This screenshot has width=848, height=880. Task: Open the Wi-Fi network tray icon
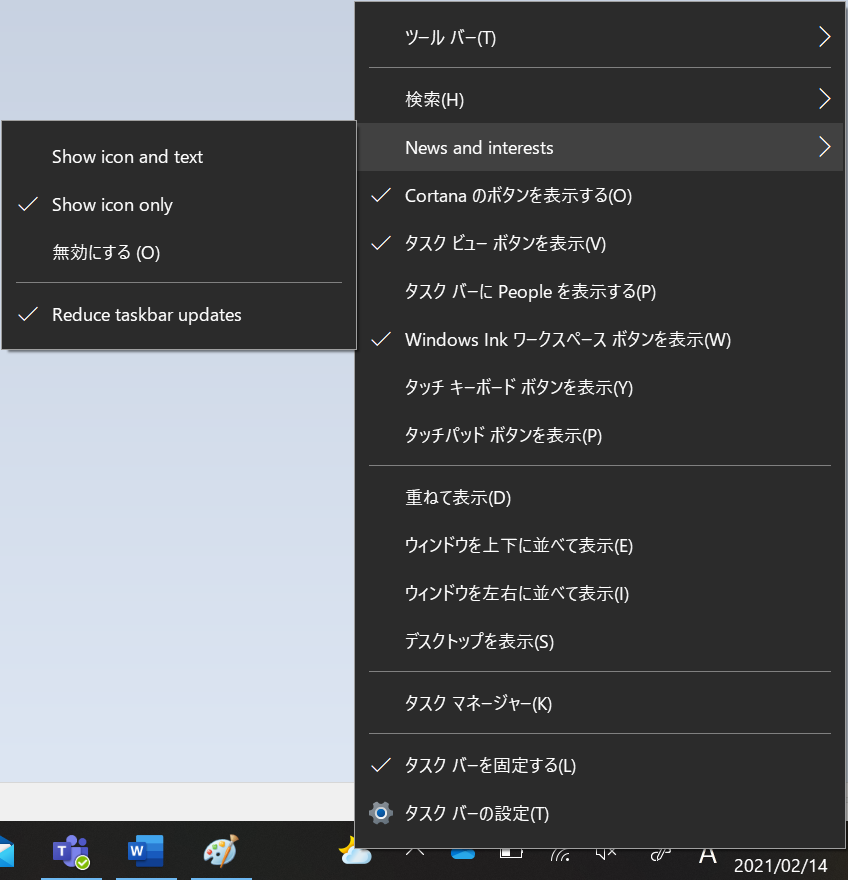pyautogui.click(x=560, y=854)
